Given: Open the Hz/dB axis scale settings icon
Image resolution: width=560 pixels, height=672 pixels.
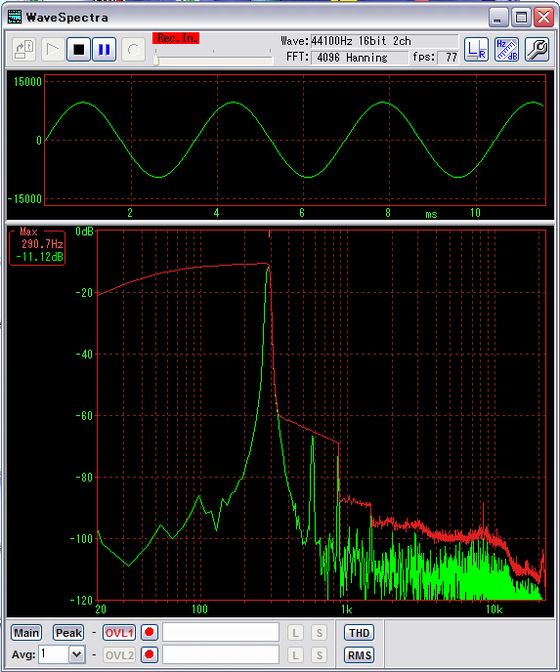Looking at the screenshot, I should pos(506,49).
